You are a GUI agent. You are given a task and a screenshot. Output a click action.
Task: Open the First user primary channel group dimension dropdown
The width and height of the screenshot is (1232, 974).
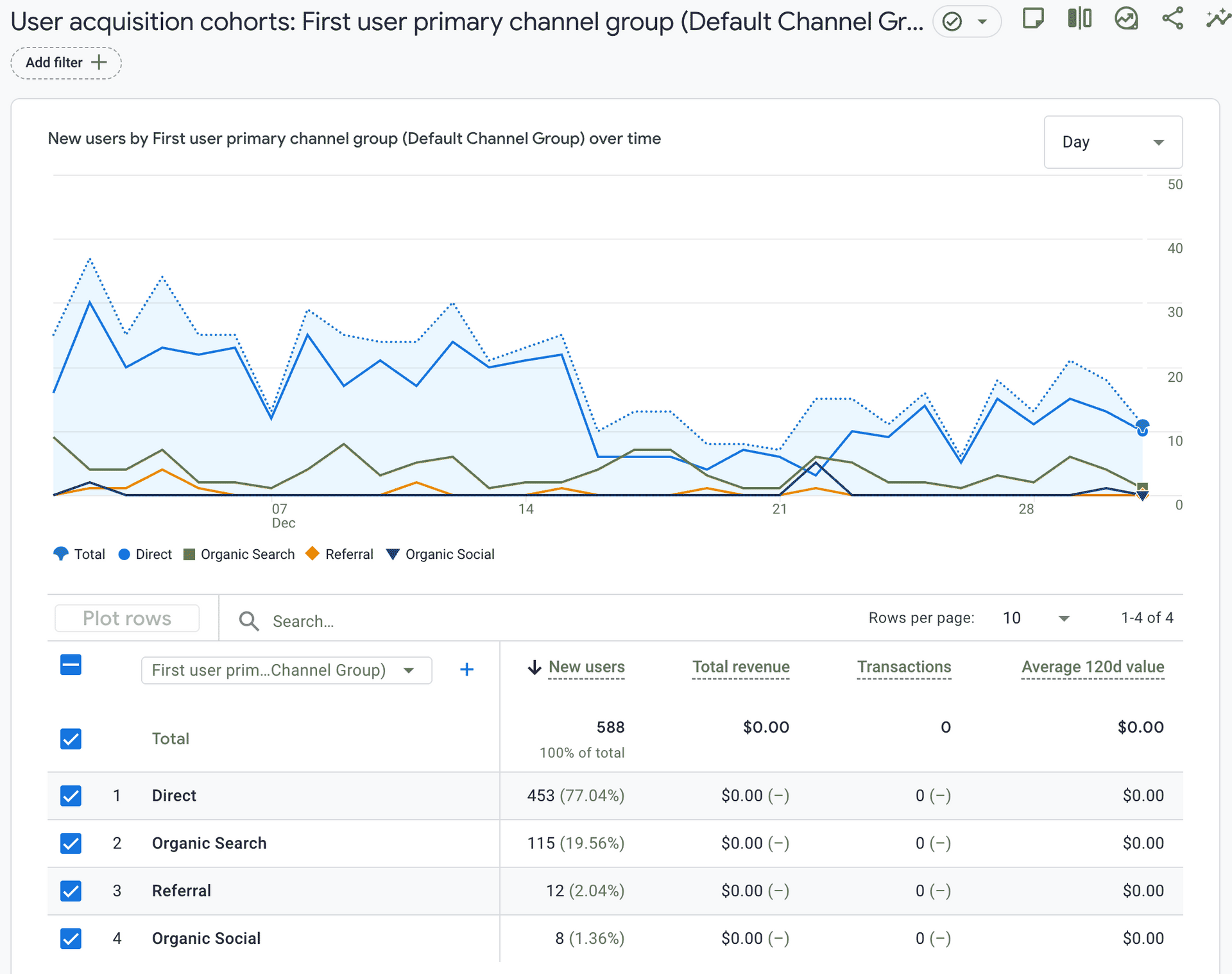coord(286,671)
